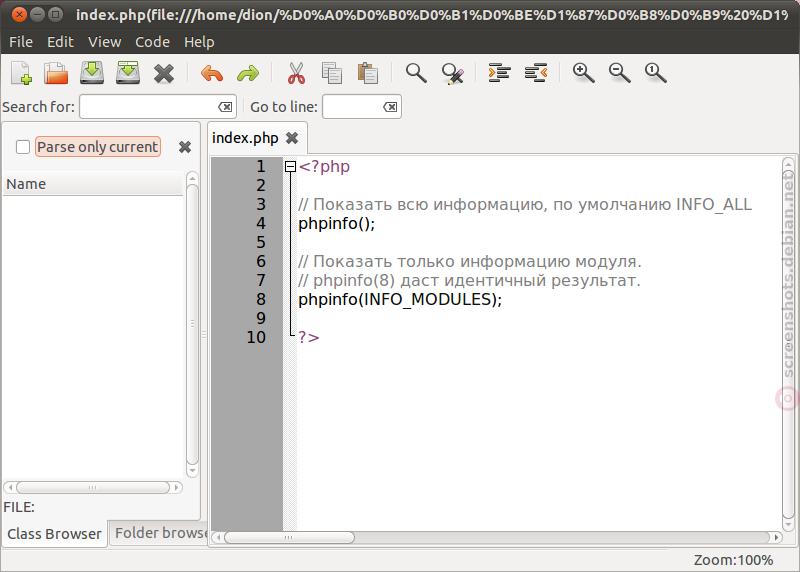The height and width of the screenshot is (572, 800).
Task: Collapse the PHP code fold on line 1
Action: point(290,166)
